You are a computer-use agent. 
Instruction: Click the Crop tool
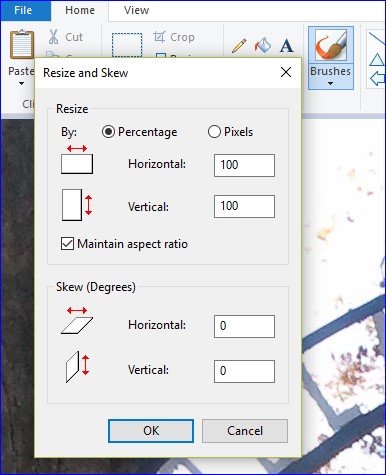(174, 37)
